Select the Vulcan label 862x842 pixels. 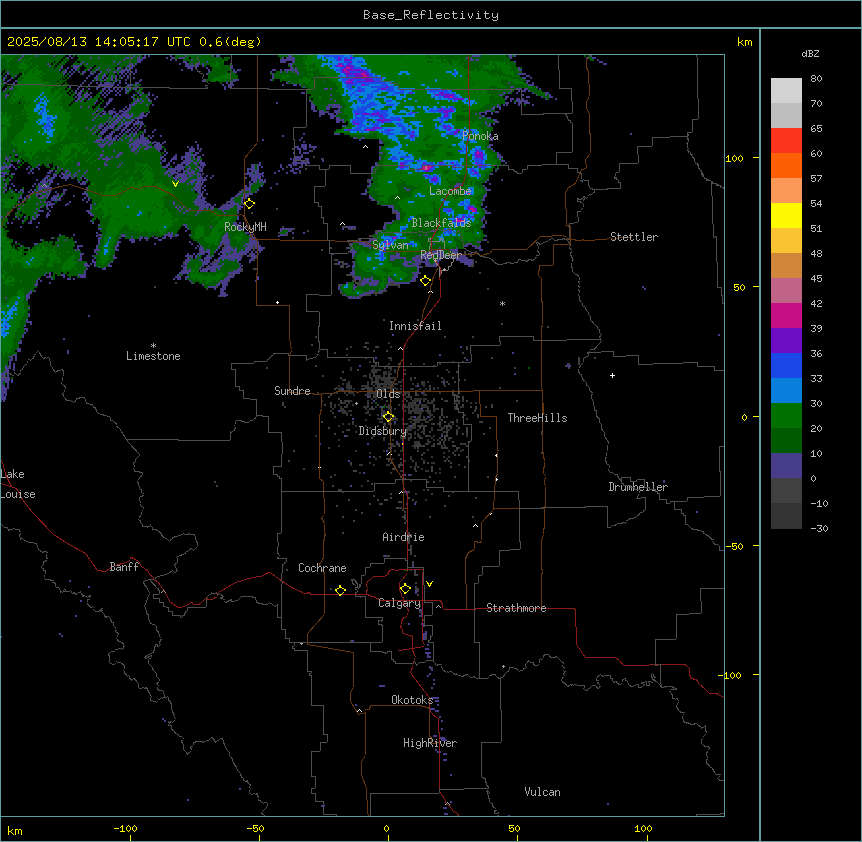542,792
